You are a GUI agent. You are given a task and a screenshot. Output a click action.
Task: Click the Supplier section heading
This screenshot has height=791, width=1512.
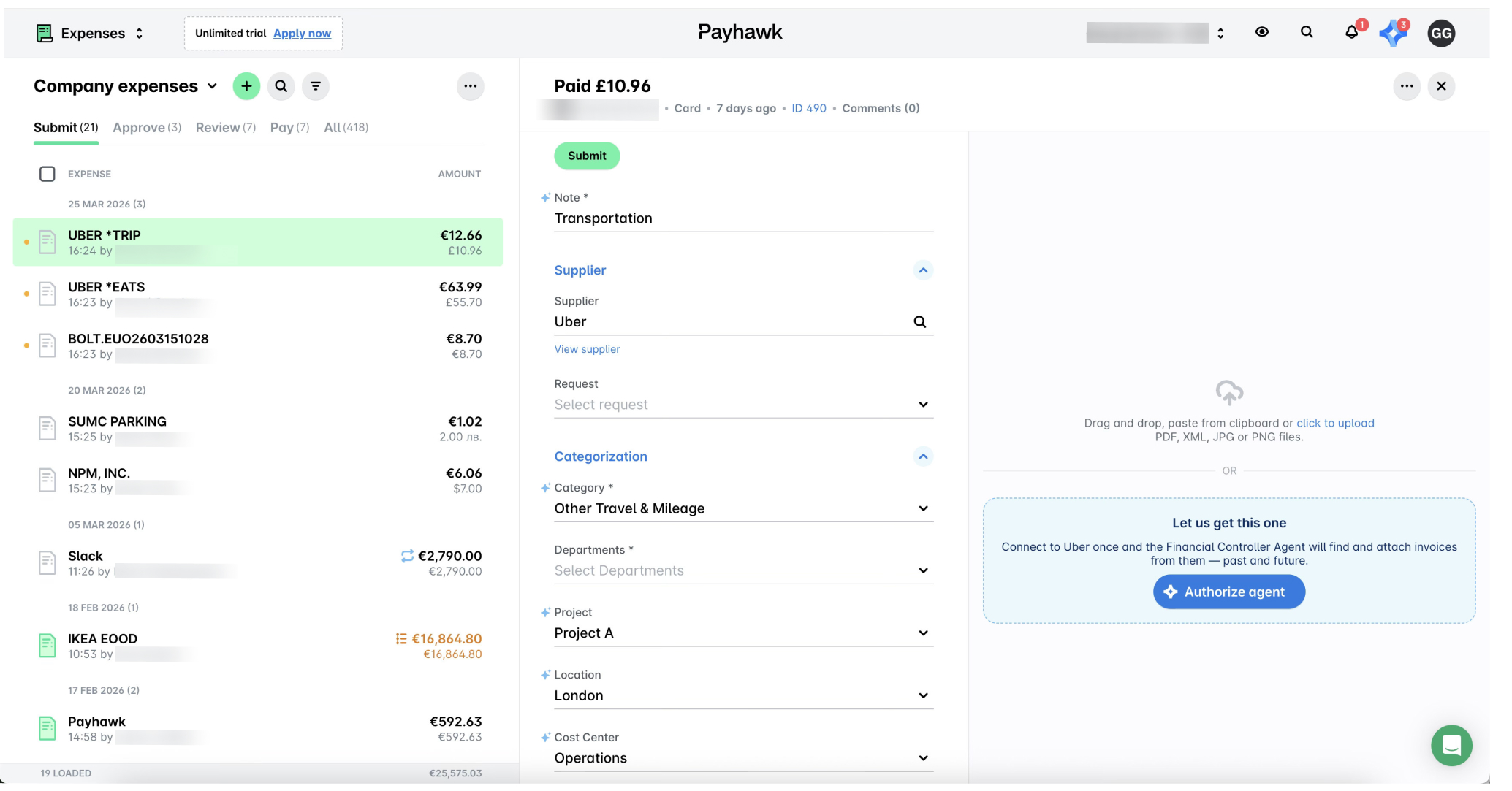click(580, 270)
